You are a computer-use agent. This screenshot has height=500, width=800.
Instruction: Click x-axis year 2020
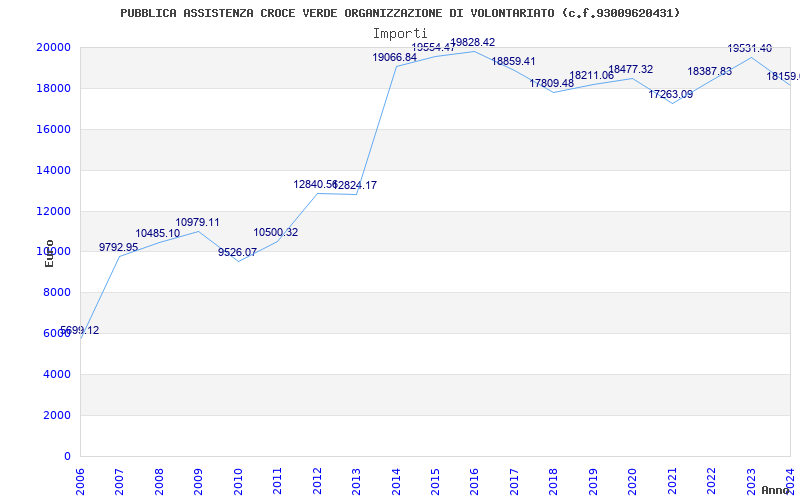point(632,482)
